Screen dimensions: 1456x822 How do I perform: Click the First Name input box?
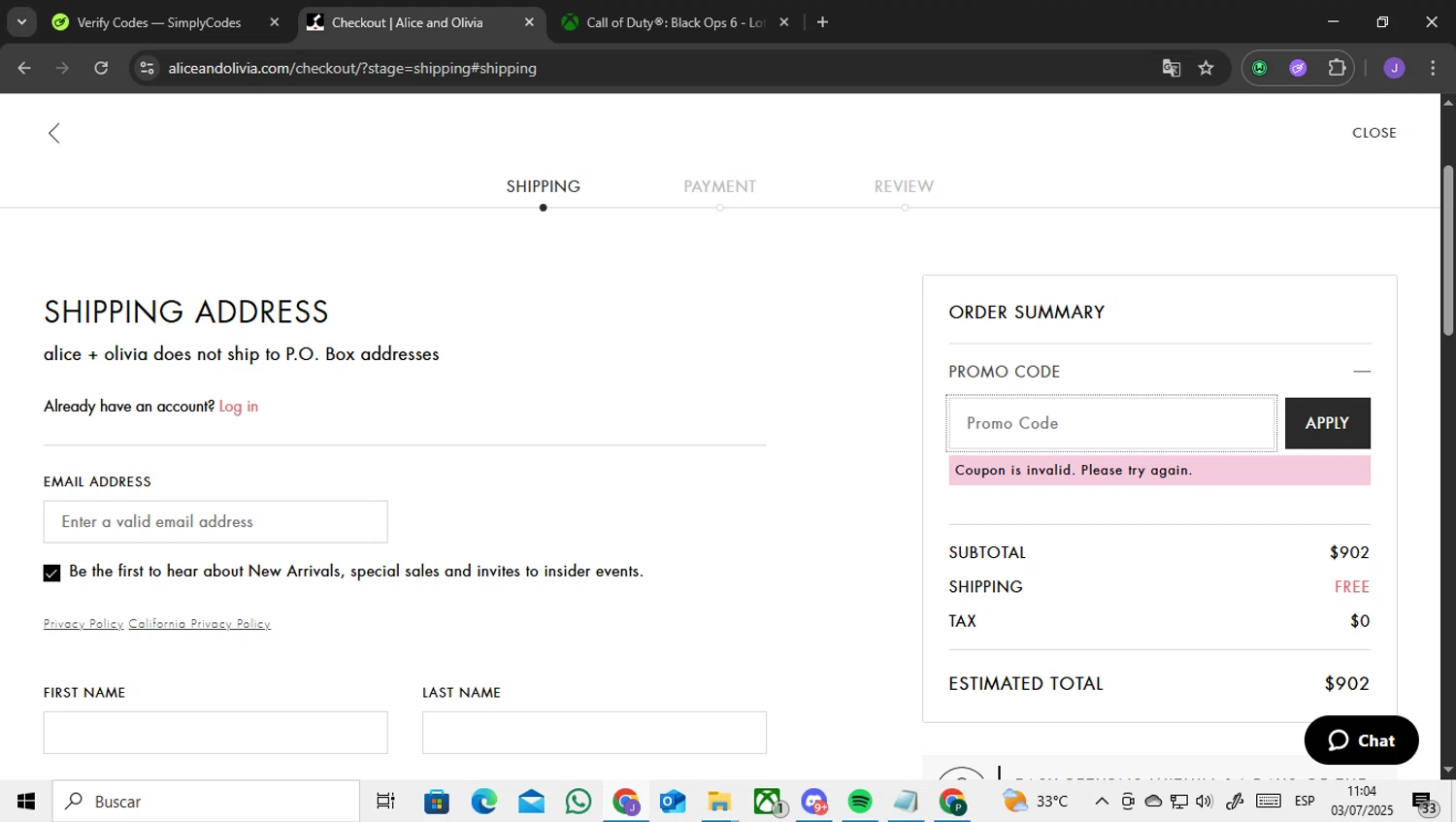coord(215,733)
